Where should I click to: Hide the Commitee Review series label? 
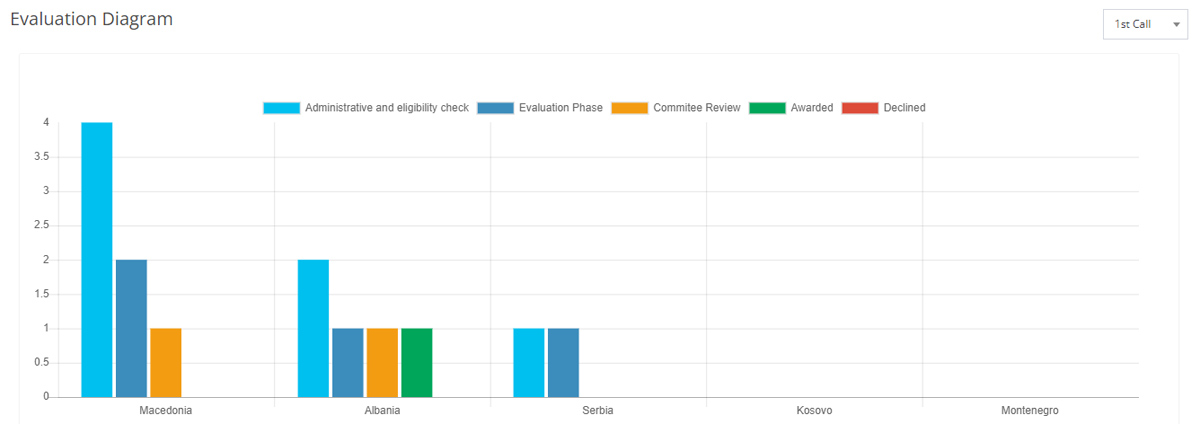pos(697,108)
